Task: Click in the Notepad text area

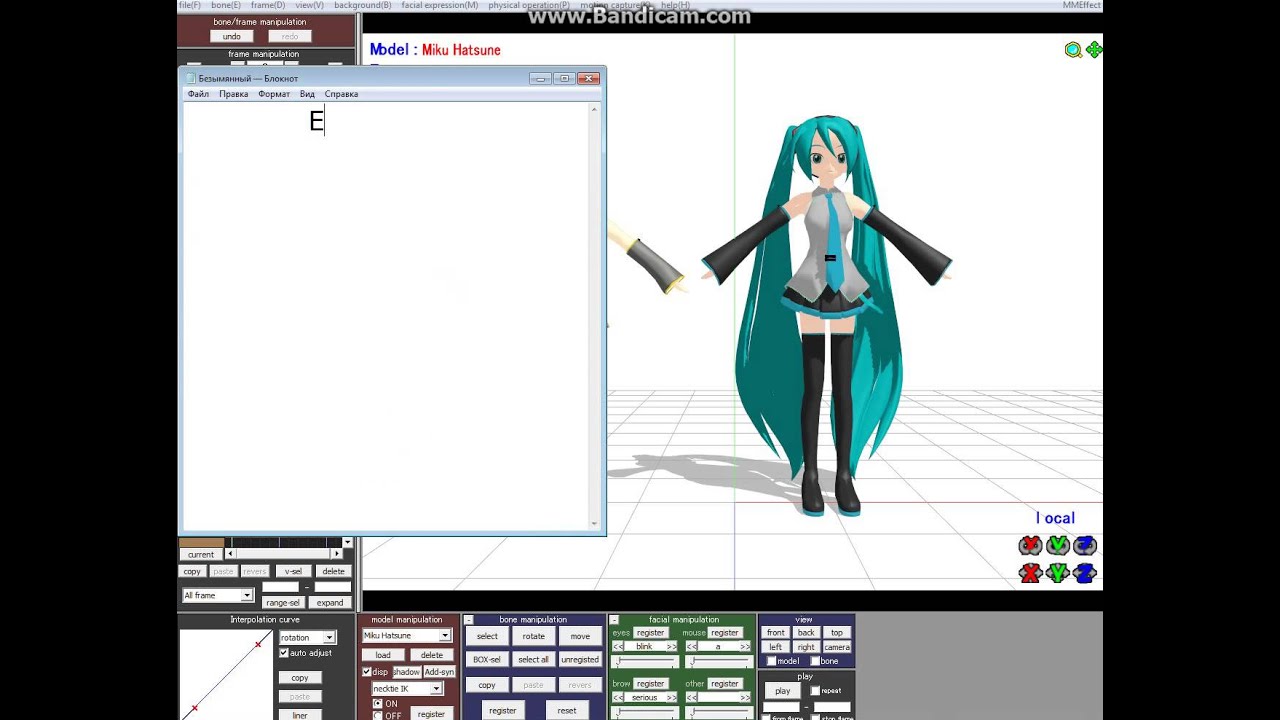Action: pyautogui.click(x=386, y=316)
